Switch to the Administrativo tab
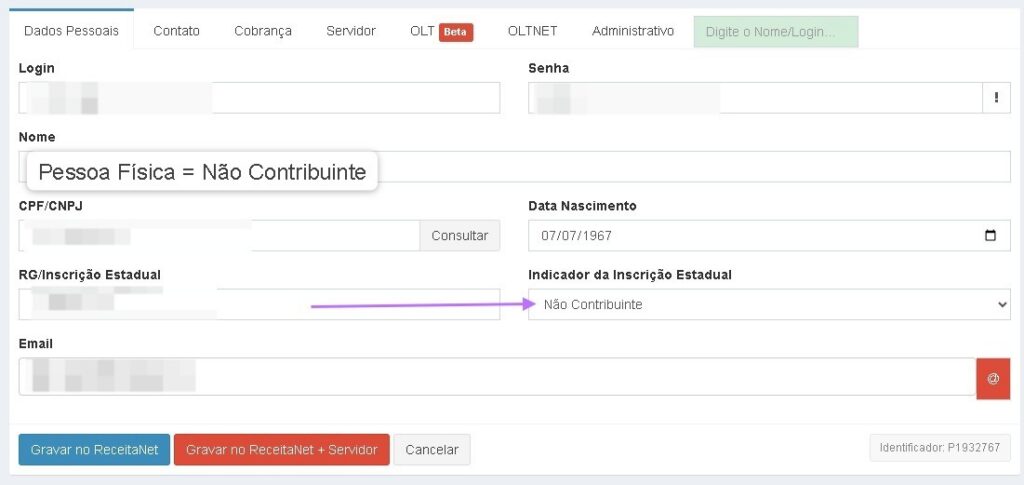Screen dimensions: 1024x485 pyautogui.click(x=633, y=31)
